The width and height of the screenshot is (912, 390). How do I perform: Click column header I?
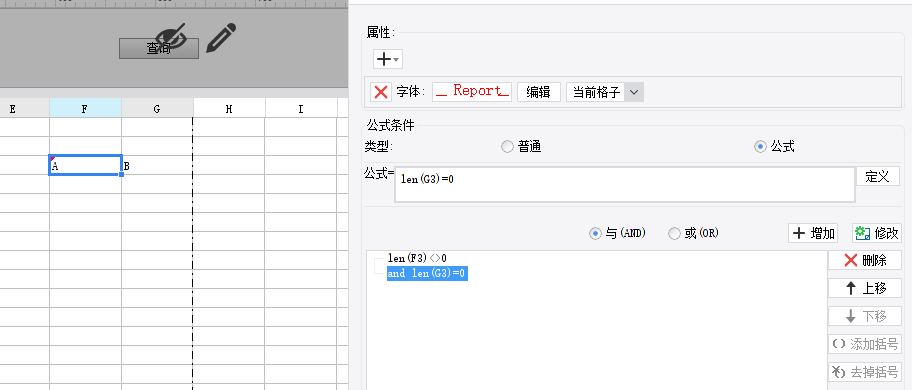point(301,109)
